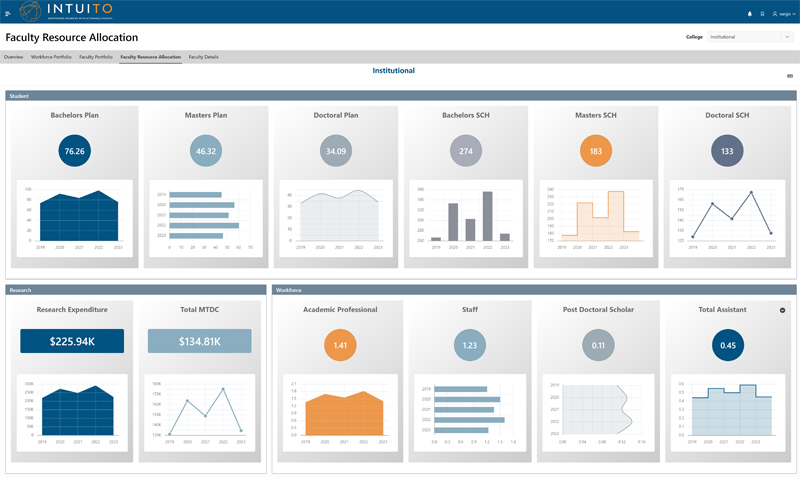This screenshot has width=800, height=478.
Task: Click the Post Doctoral Scholar chart
Action: point(598,413)
